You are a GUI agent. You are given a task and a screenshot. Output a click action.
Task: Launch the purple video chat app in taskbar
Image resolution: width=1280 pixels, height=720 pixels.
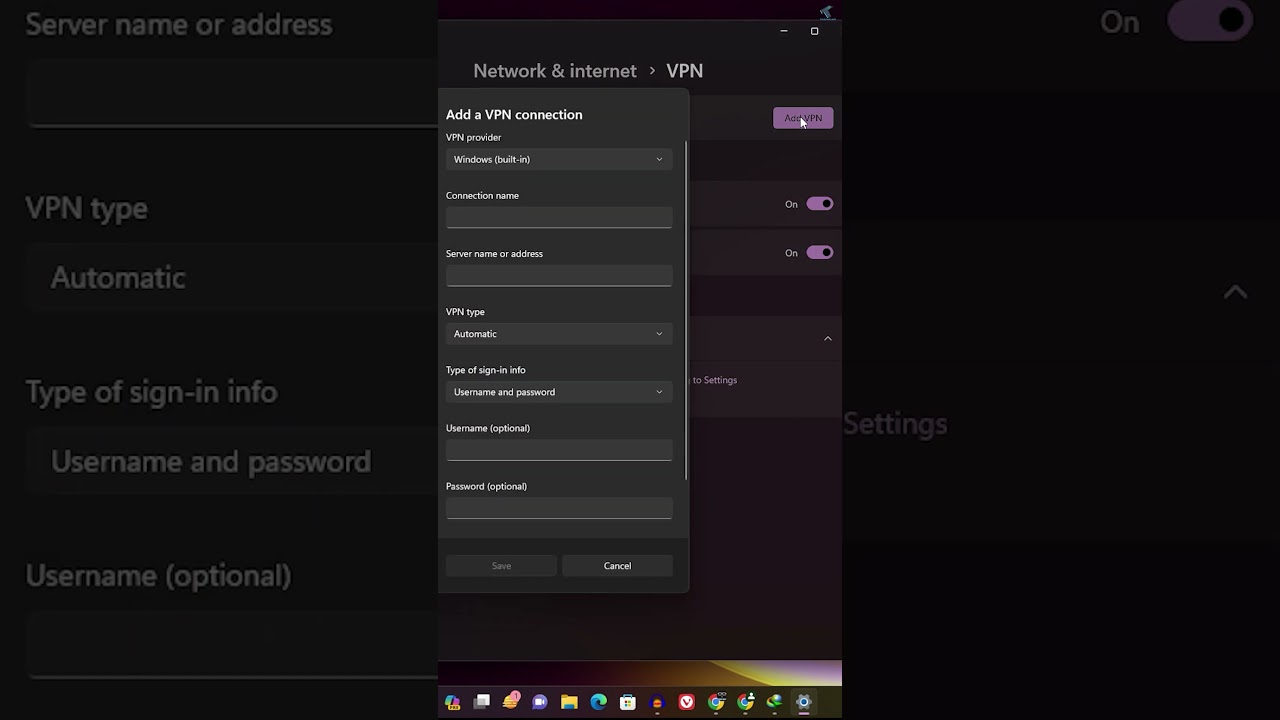[540, 702]
